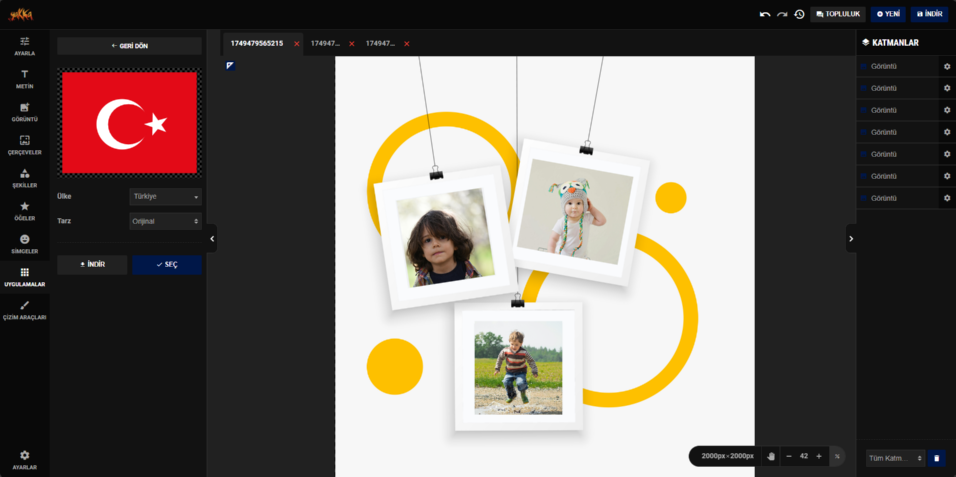Select the long-haired child photo on canvas
This screenshot has width=956, height=477.
[x=444, y=237]
